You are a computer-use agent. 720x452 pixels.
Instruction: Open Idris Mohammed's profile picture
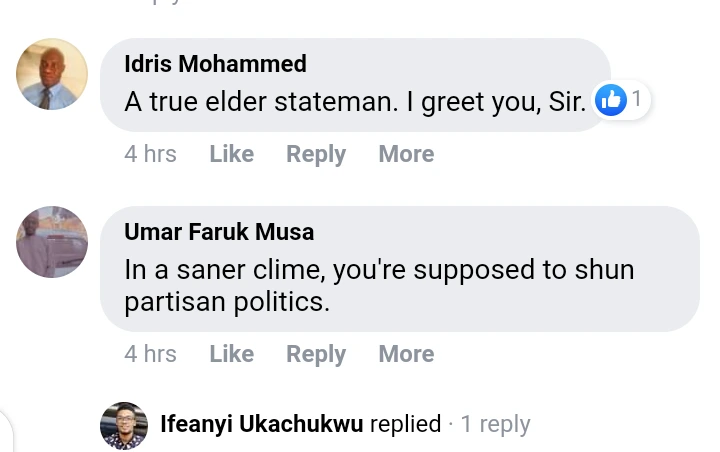[x=52, y=74]
